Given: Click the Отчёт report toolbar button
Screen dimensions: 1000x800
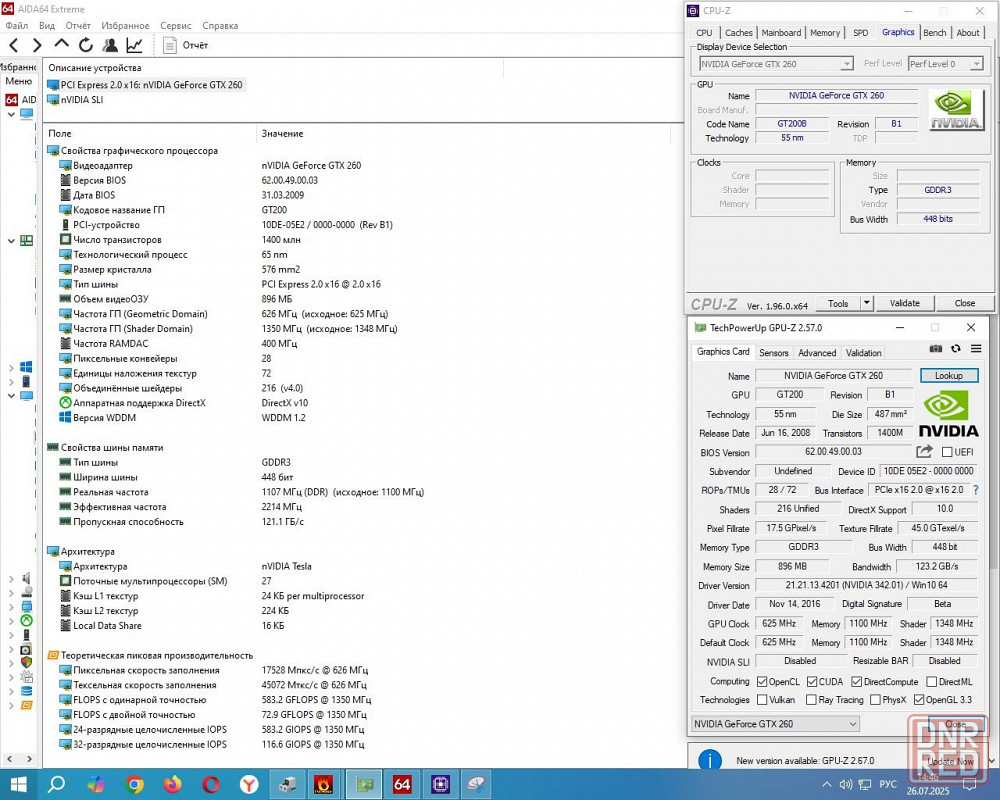Looking at the screenshot, I should (186, 45).
